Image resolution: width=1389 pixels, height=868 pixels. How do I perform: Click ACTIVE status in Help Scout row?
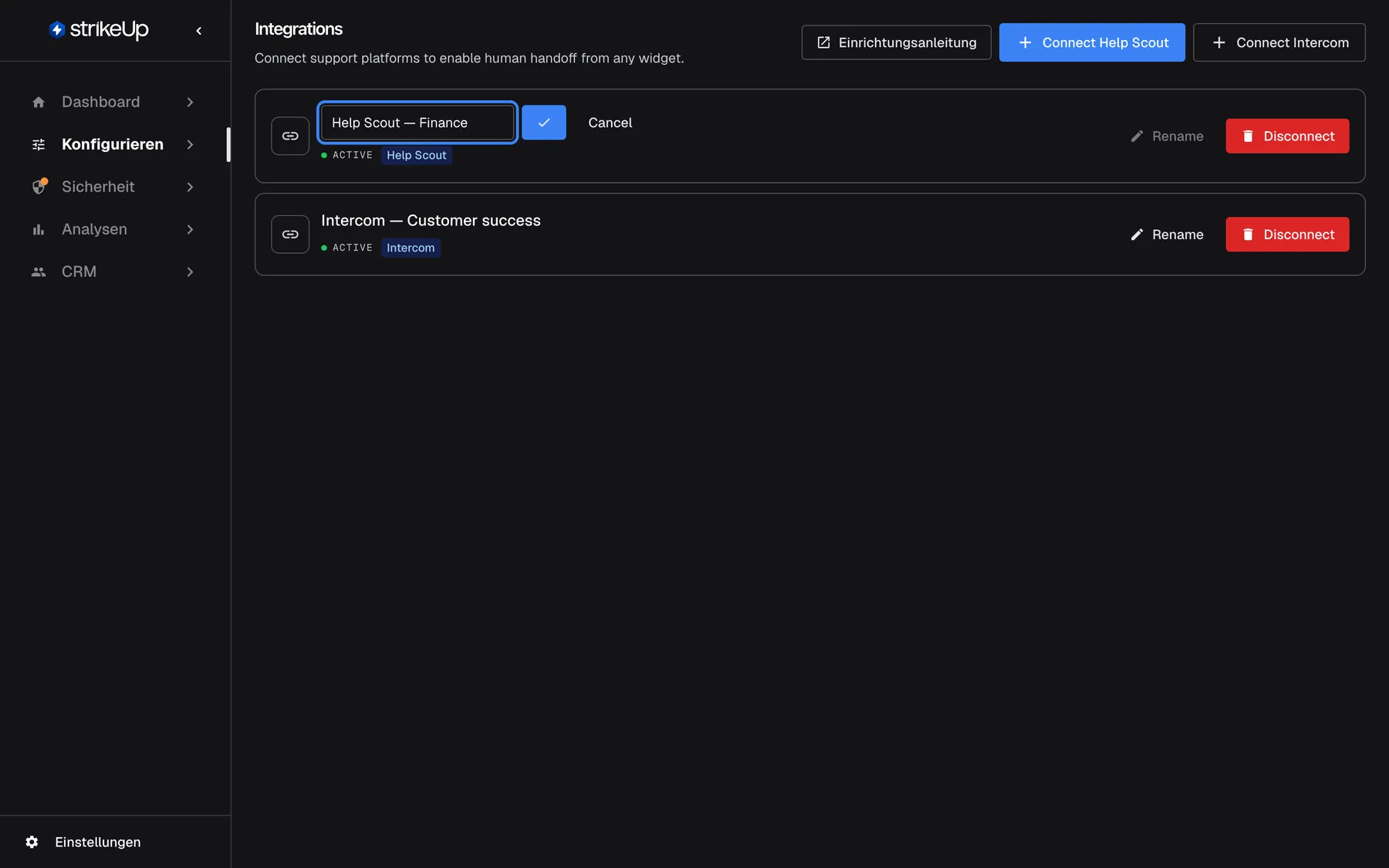tap(346, 155)
